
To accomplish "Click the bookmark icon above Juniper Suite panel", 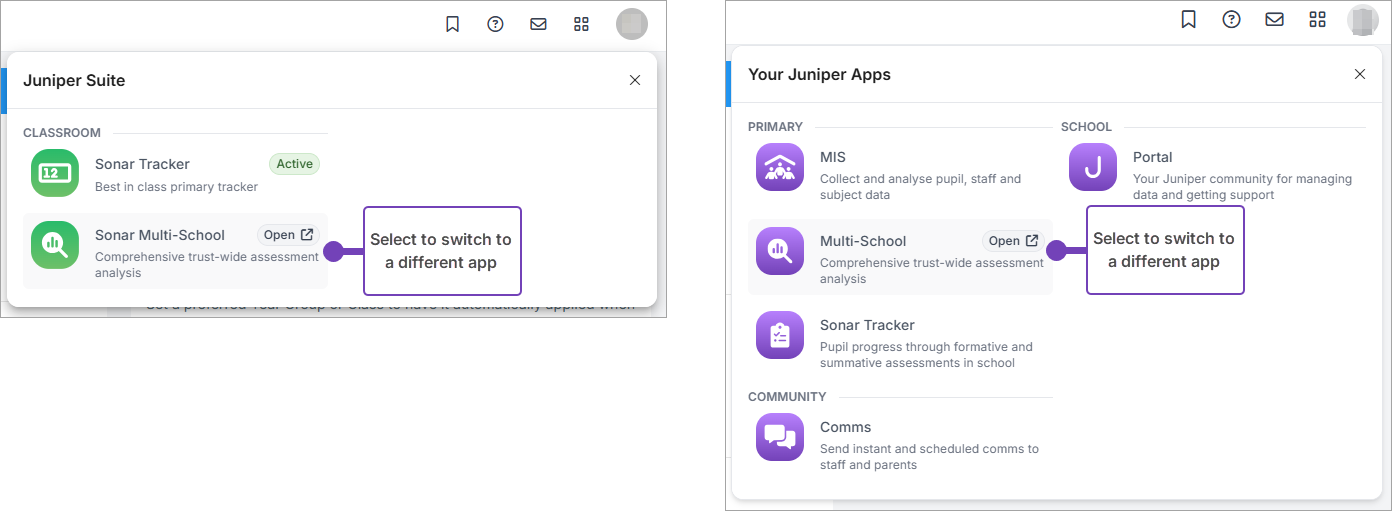I will coord(452,24).
